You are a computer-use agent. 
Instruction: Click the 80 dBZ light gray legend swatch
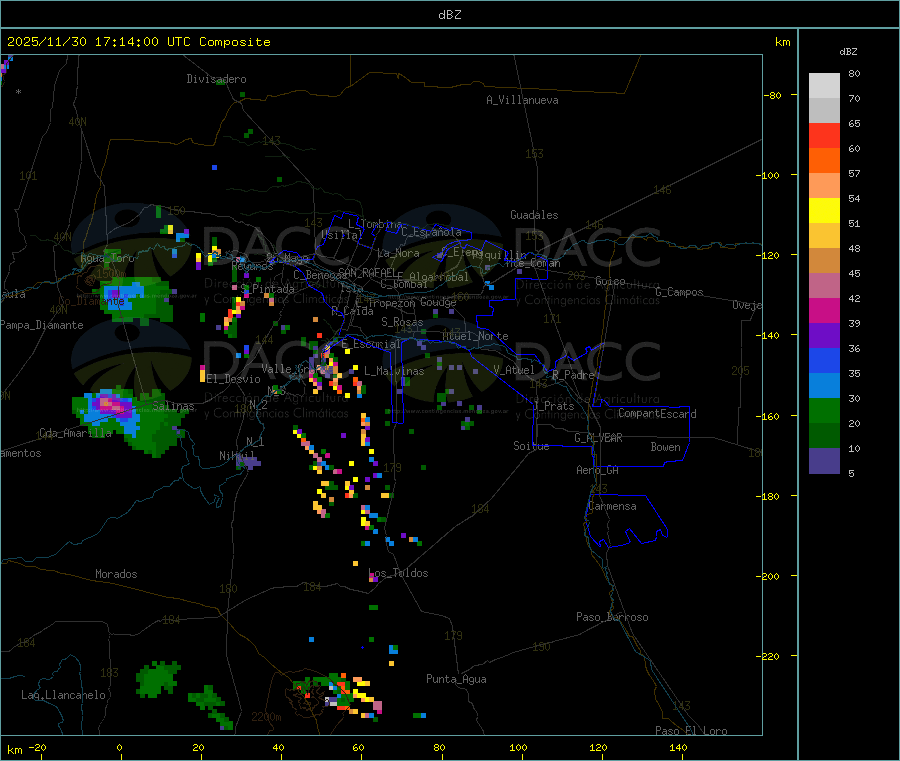[x=824, y=86]
